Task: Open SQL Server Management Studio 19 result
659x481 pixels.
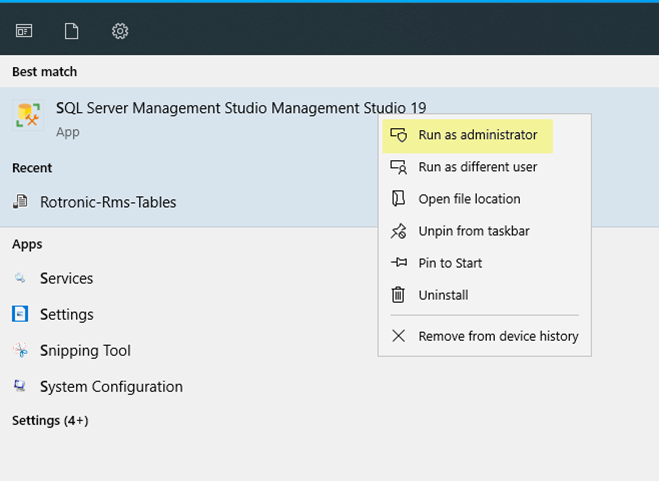Action: tap(241, 108)
